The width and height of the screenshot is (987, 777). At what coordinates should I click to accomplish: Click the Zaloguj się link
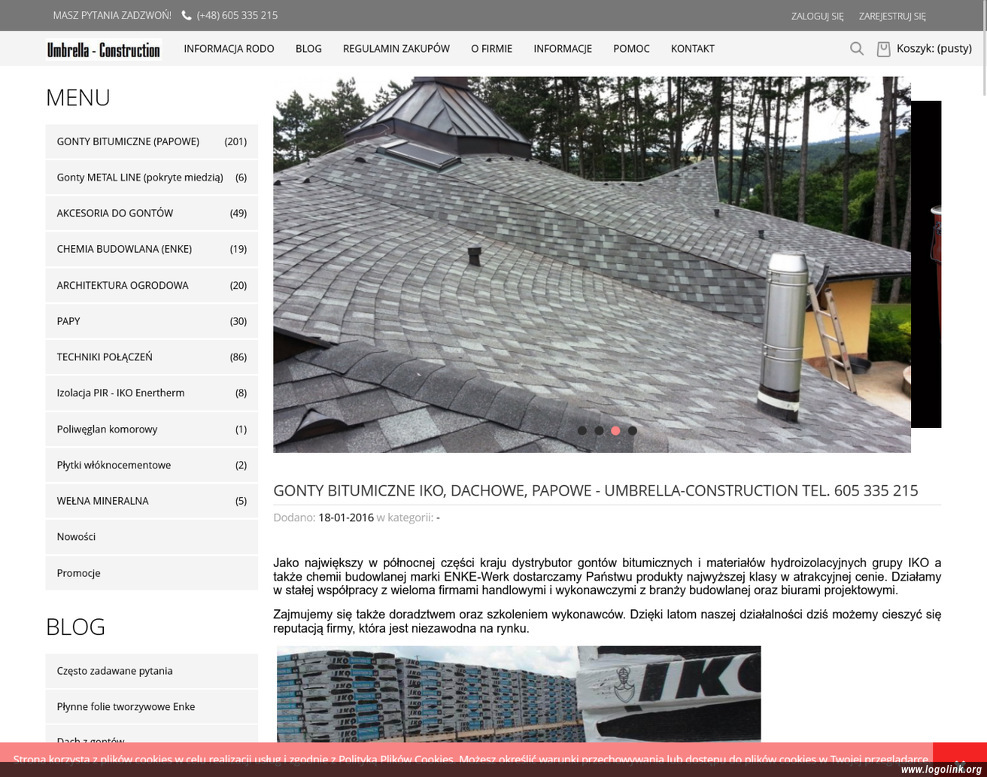pos(817,16)
